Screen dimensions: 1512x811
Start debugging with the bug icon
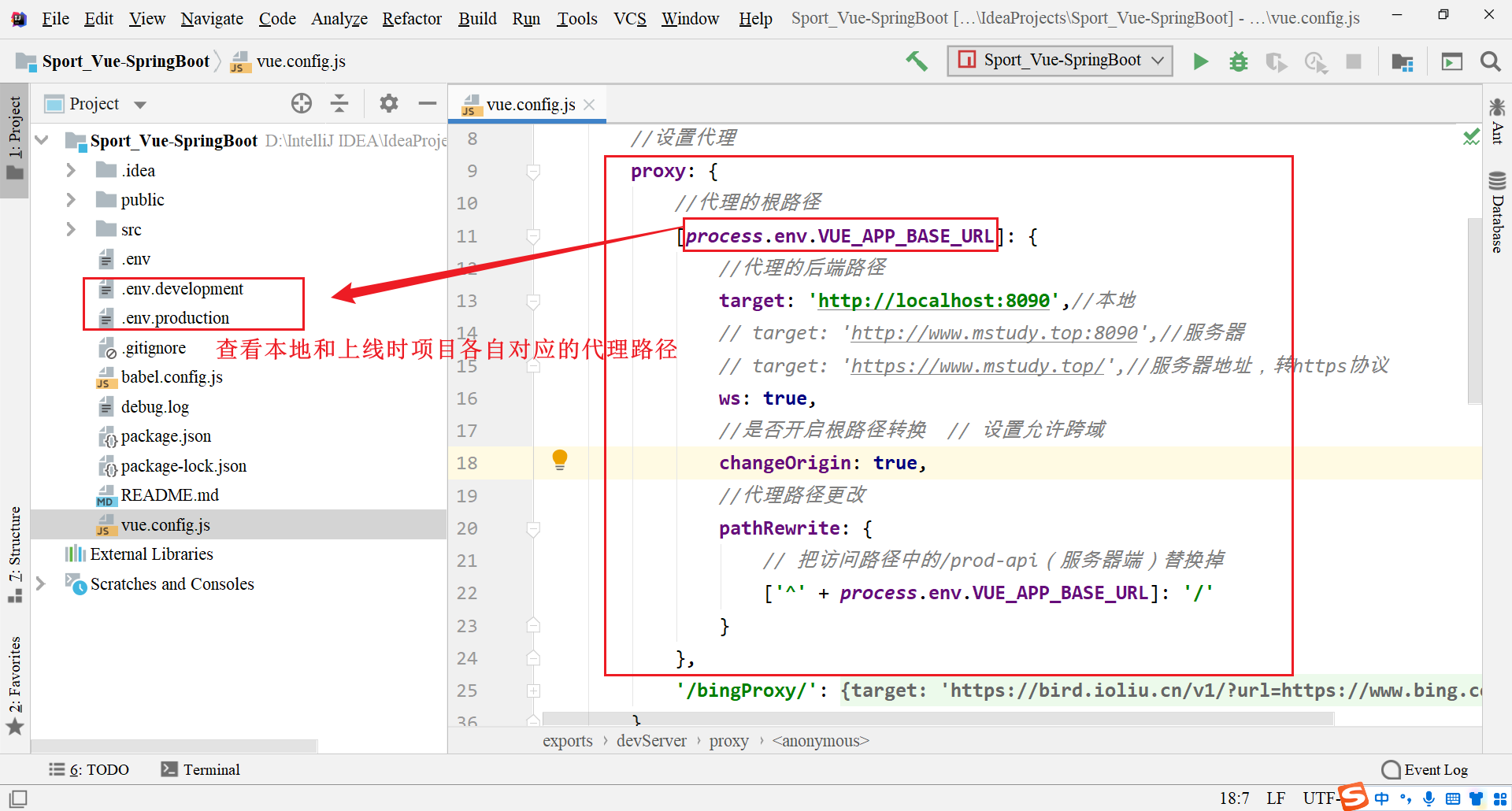click(1239, 61)
